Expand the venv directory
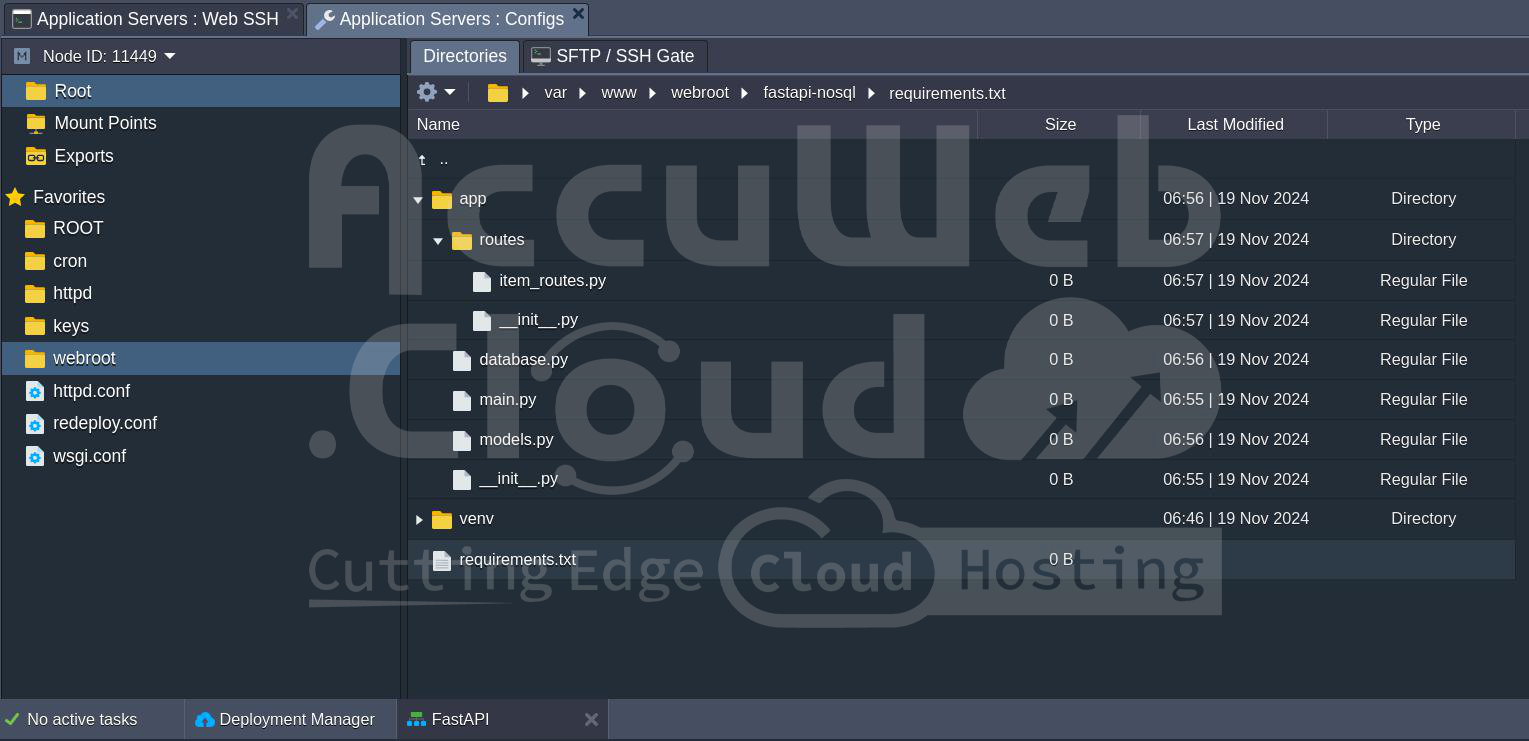The image size is (1529, 741). coord(419,519)
